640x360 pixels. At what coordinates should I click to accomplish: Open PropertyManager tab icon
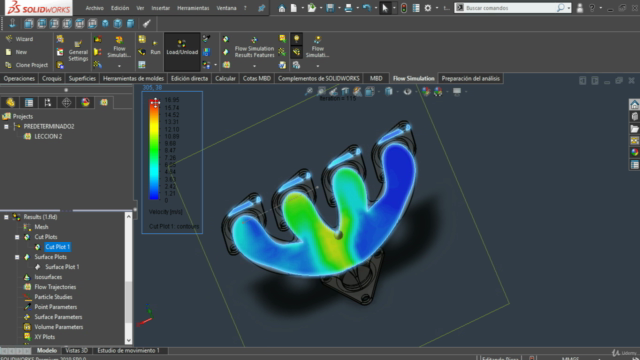(x=29, y=102)
